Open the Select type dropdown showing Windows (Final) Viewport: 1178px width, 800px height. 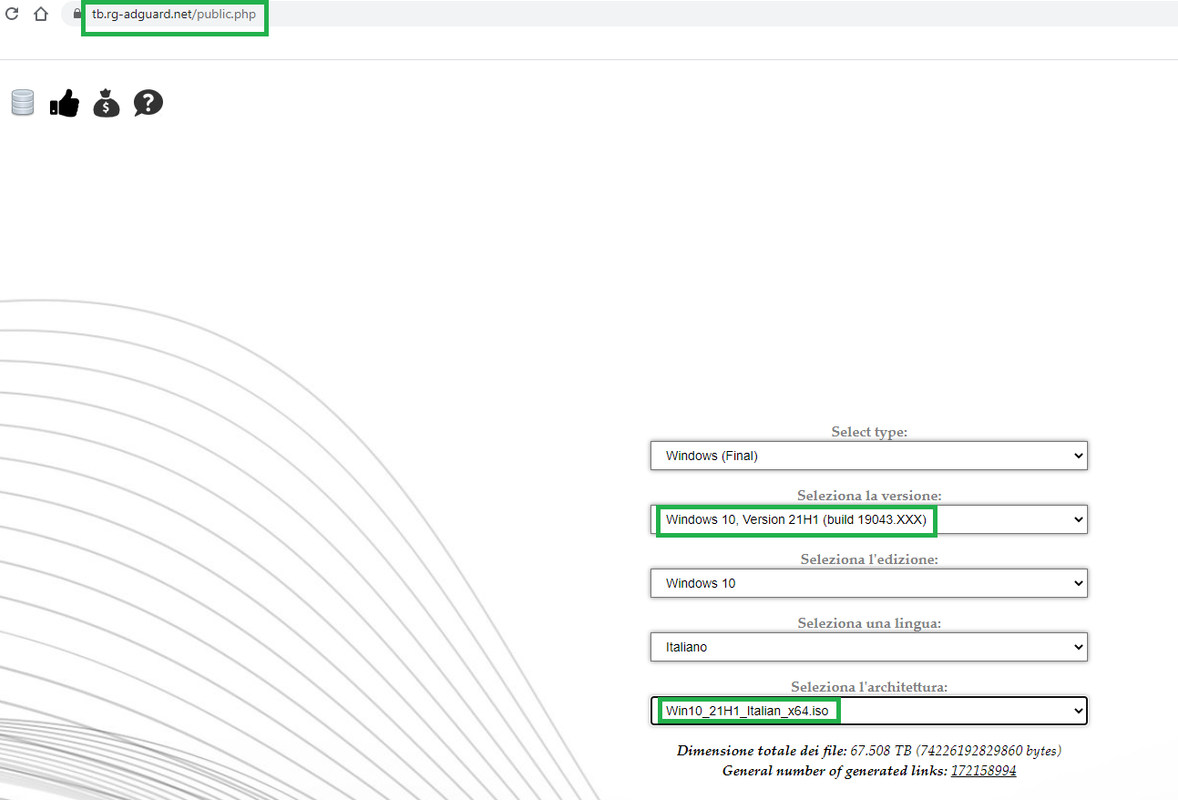click(868, 456)
